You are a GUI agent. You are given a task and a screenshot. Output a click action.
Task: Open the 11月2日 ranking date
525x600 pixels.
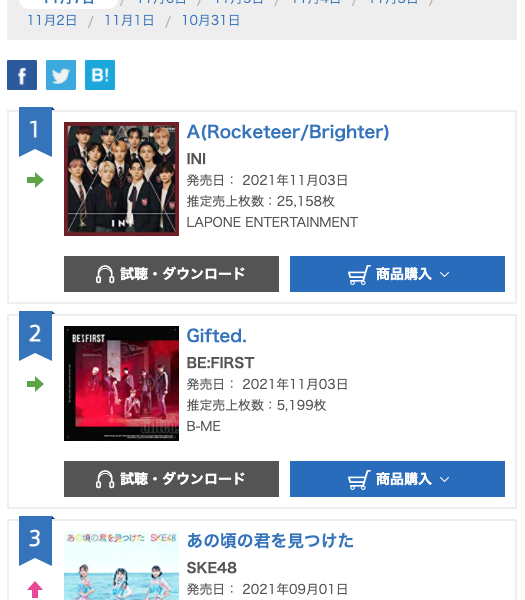click(52, 20)
